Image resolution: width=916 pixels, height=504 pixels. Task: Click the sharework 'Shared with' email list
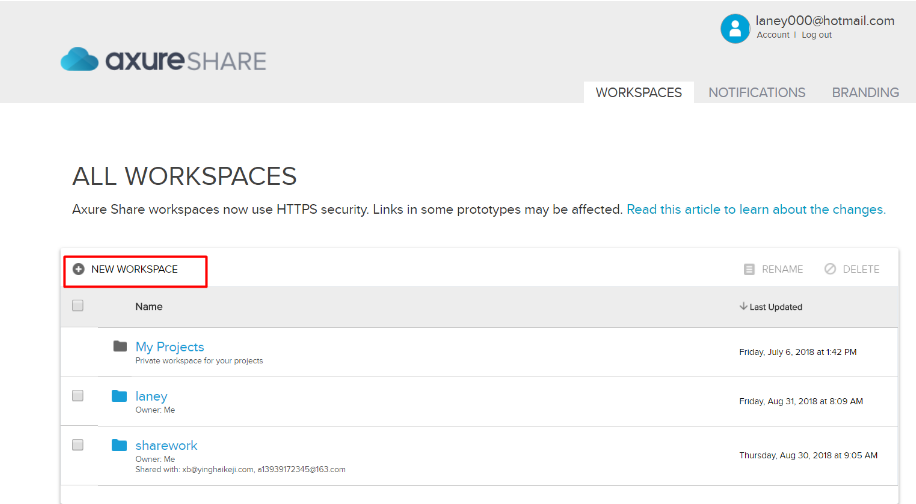240,469
